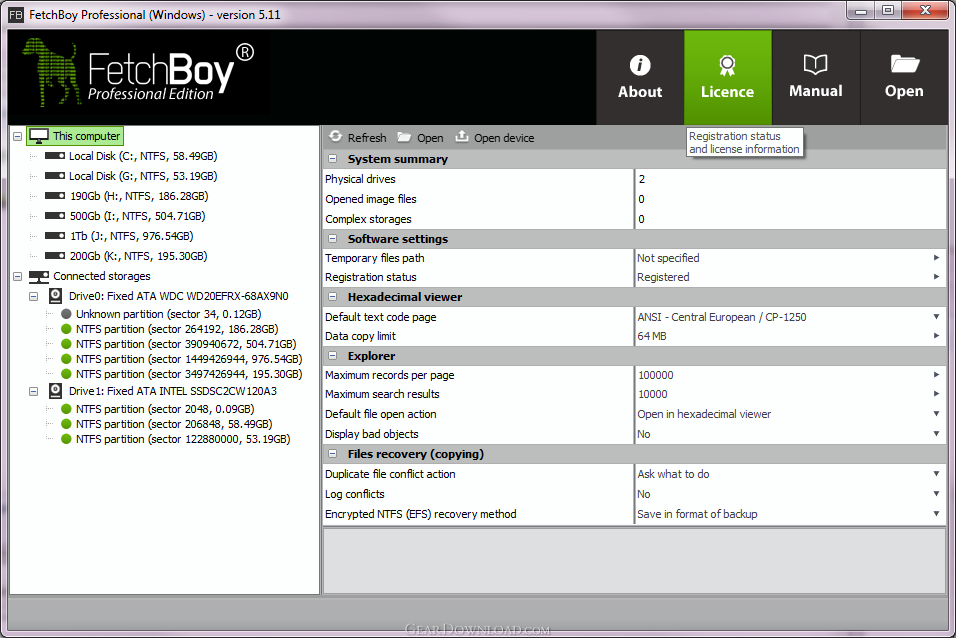This screenshot has width=956, height=638.
Task: Open Duplicate file conflict action dropdown arrow
Action: point(936,474)
